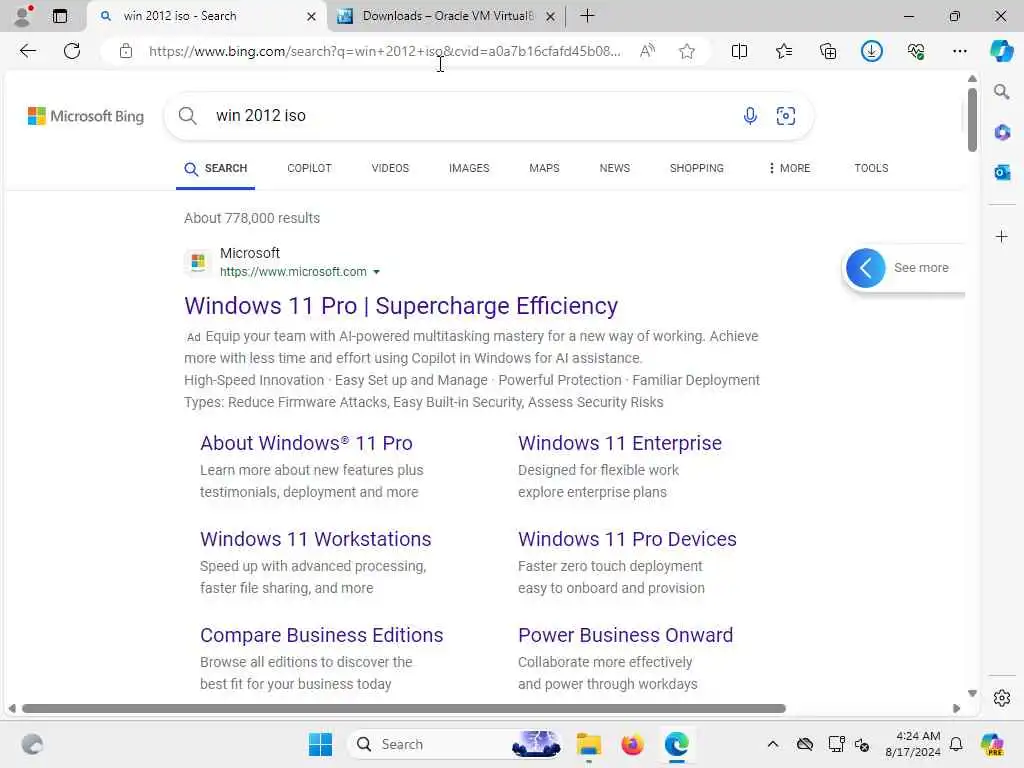Viewport: 1024px width, 768px height.
Task: Switch to the Downloads Oracle VM VirtualBox tab
Action: (x=447, y=16)
